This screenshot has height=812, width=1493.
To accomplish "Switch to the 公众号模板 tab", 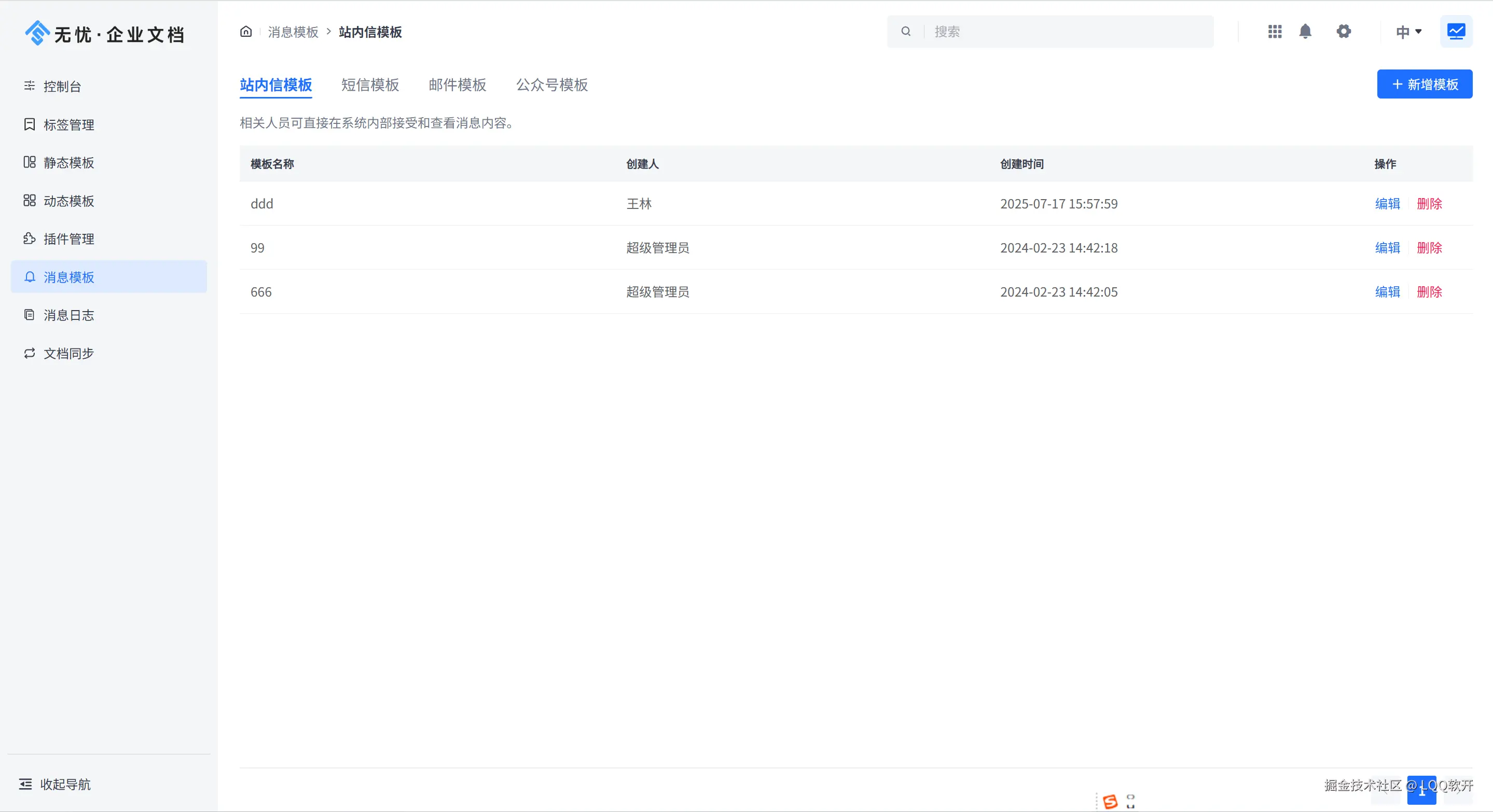I will pos(551,85).
